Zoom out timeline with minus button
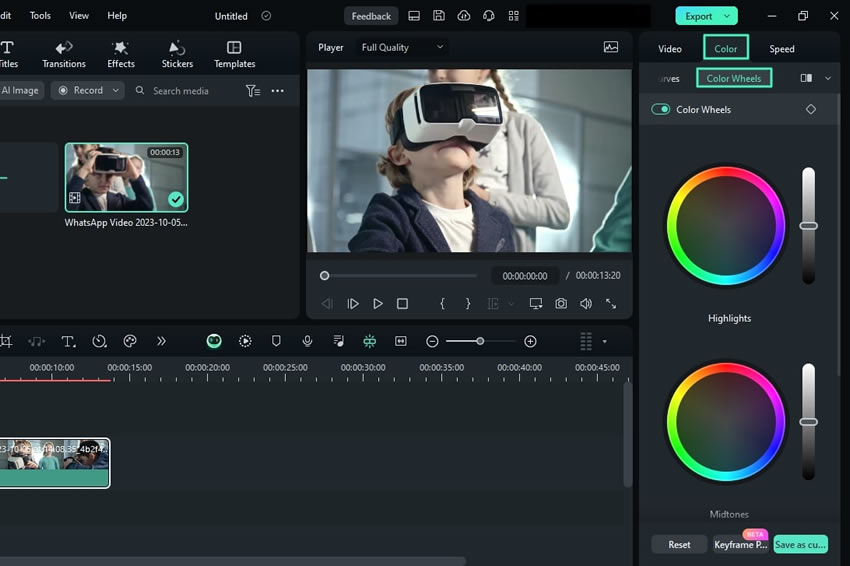The width and height of the screenshot is (850, 566). pos(432,341)
